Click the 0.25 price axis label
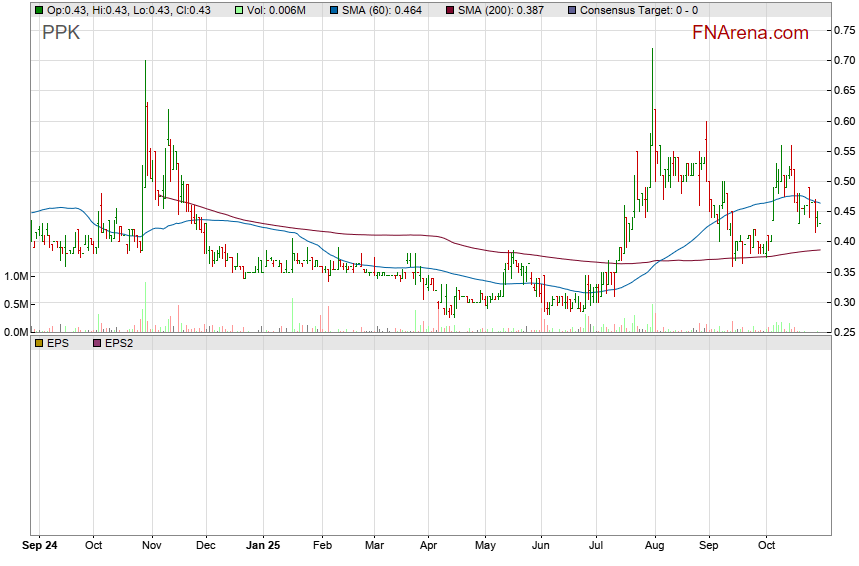The image size is (859, 566). pyautogui.click(x=845, y=332)
